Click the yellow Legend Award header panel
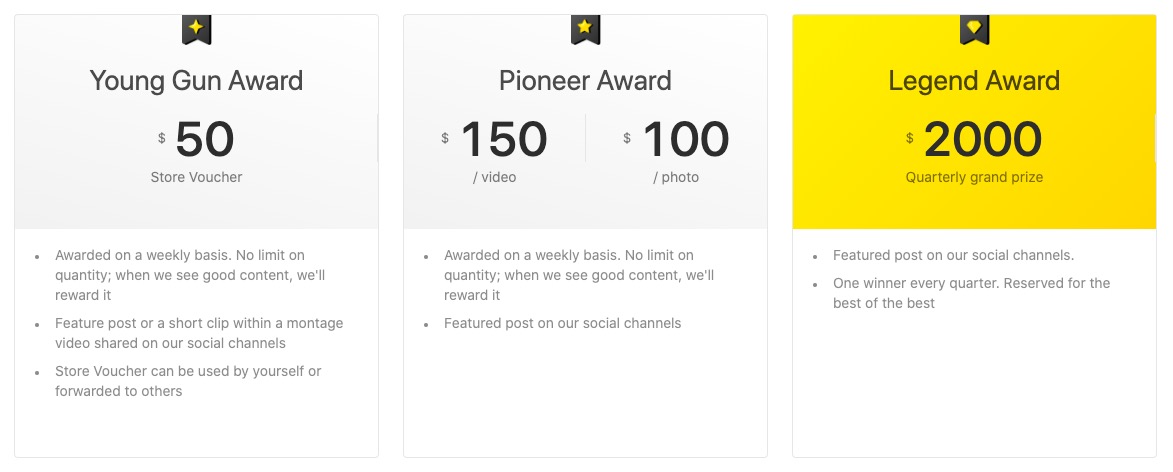The image size is (1173, 472). (x=974, y=122)
